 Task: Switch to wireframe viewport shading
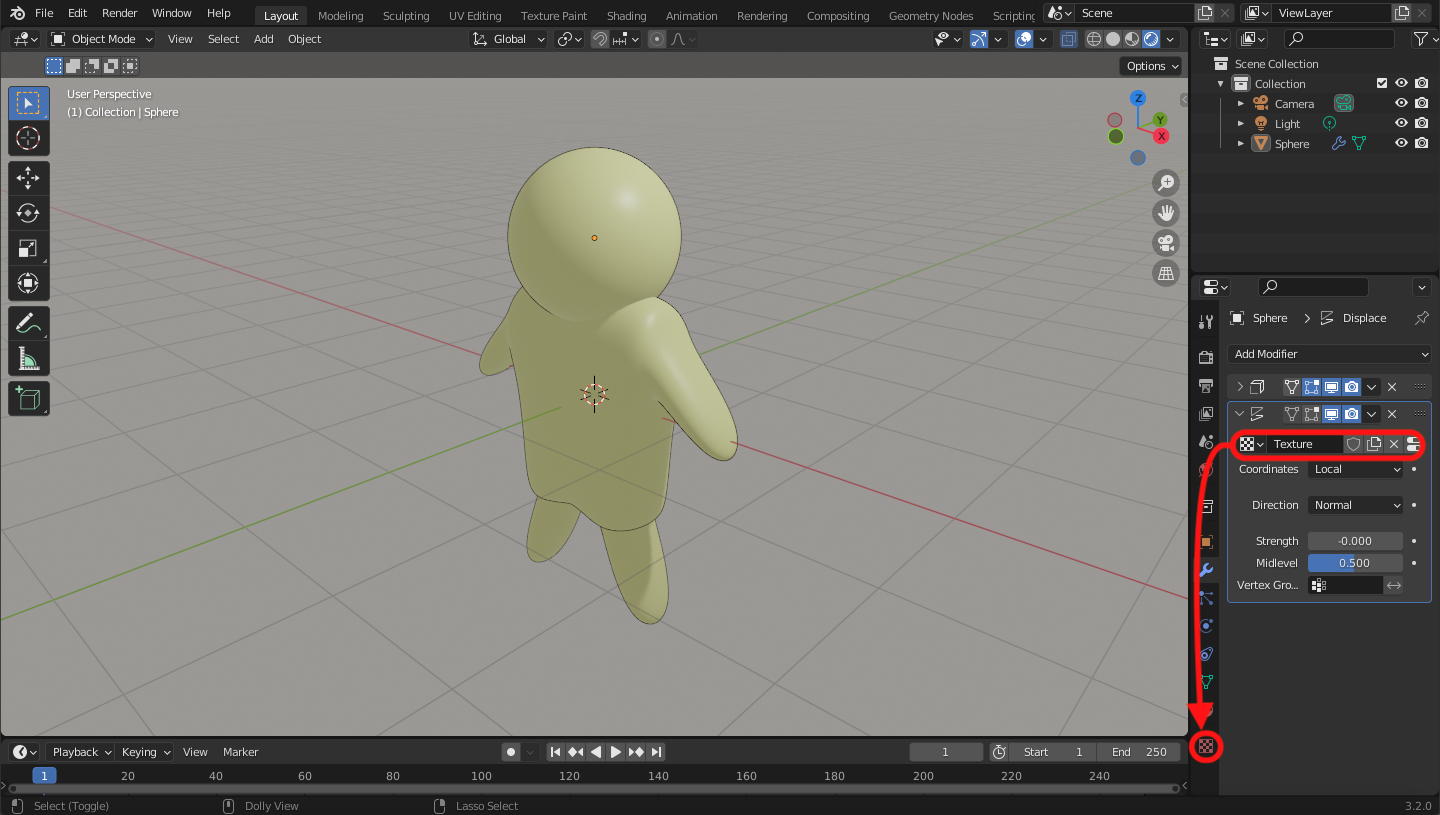click(1094, 39)
